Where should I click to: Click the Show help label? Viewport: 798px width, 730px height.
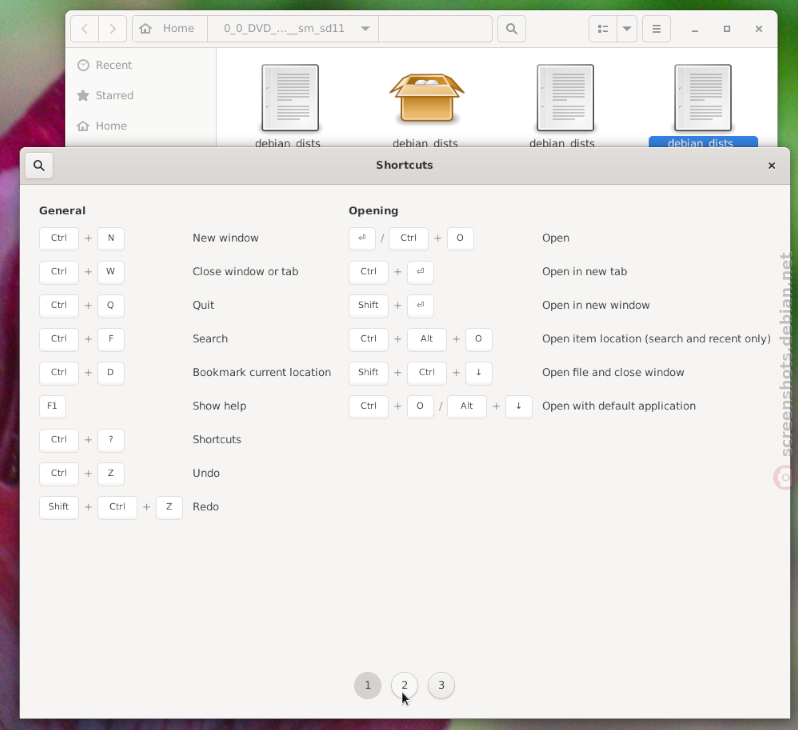pyautogui.click(x=219, y=406)
